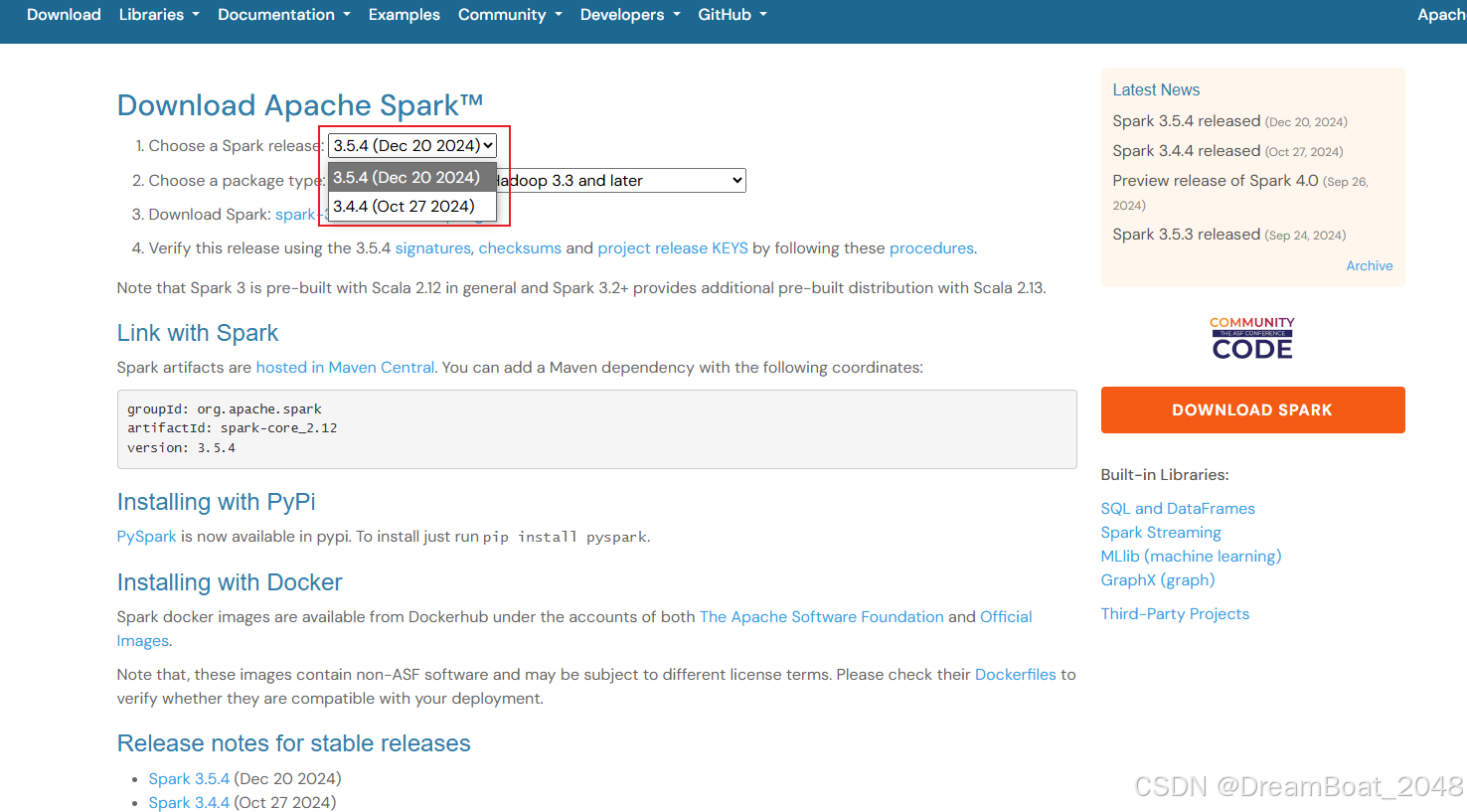This screenshot has width=1467, height=812.
Task: Open the Documentation menu
Action: 283,14
